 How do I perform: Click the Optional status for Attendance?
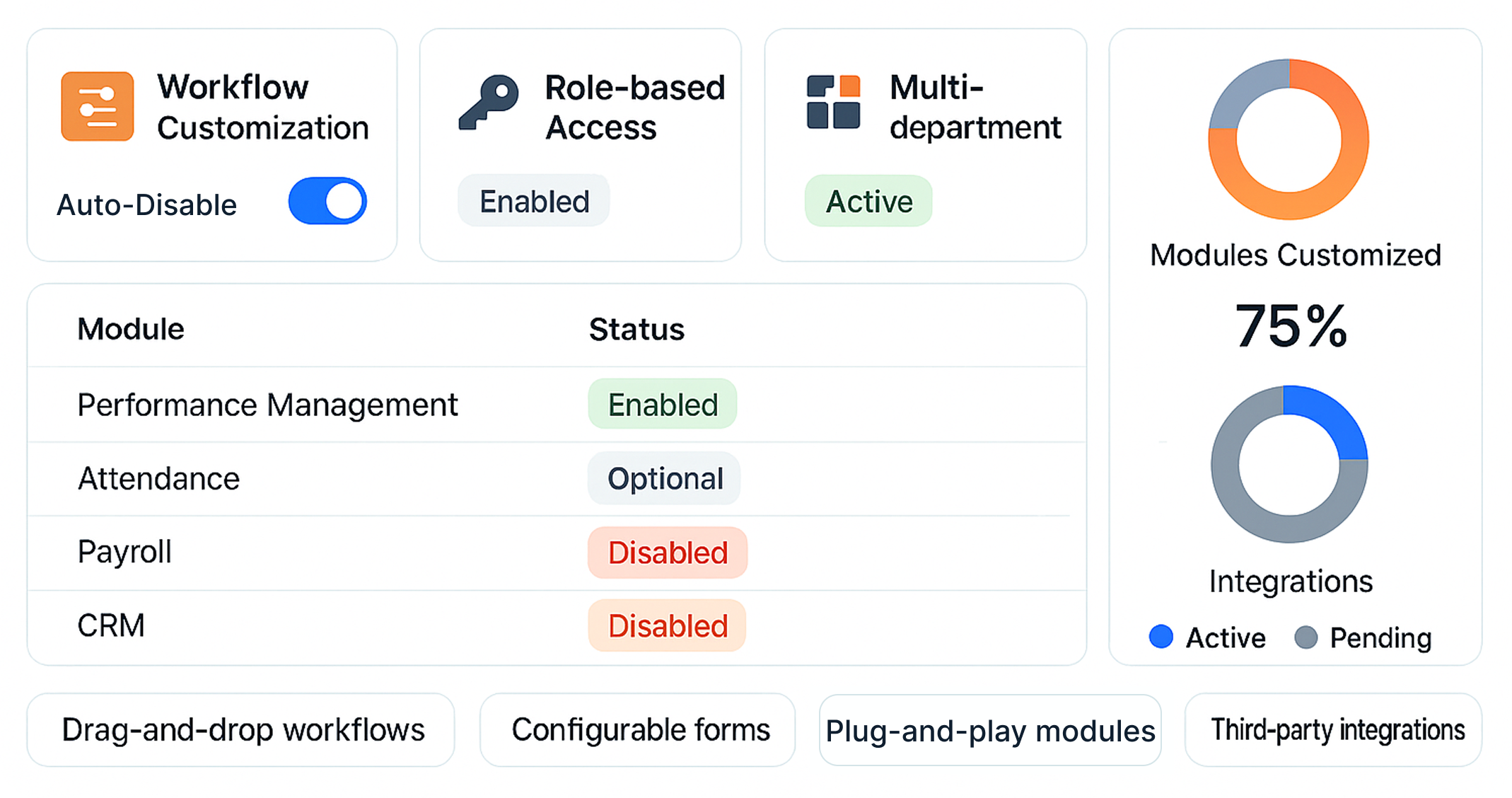[665, 479]
